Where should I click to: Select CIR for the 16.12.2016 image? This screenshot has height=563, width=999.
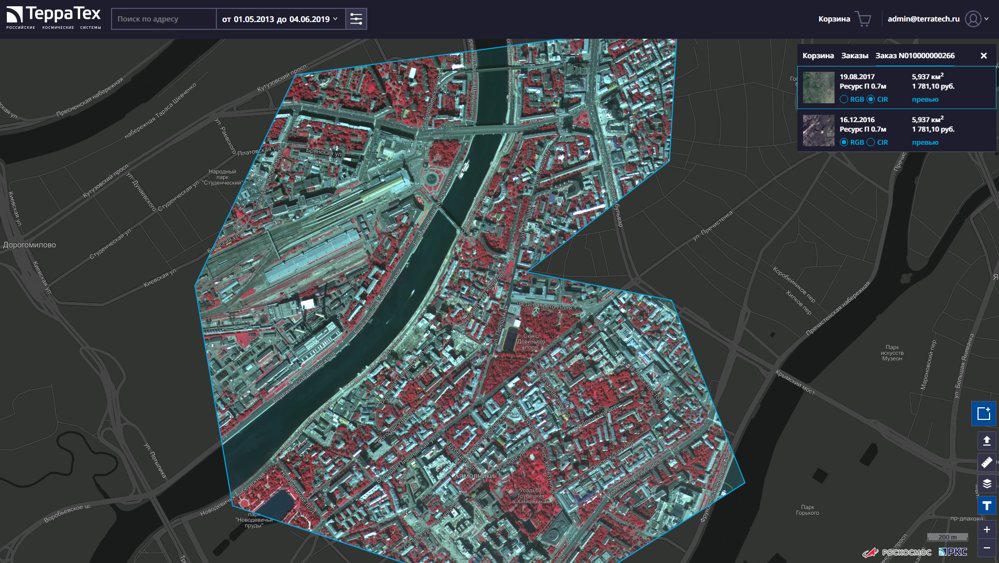click(877, 143)
